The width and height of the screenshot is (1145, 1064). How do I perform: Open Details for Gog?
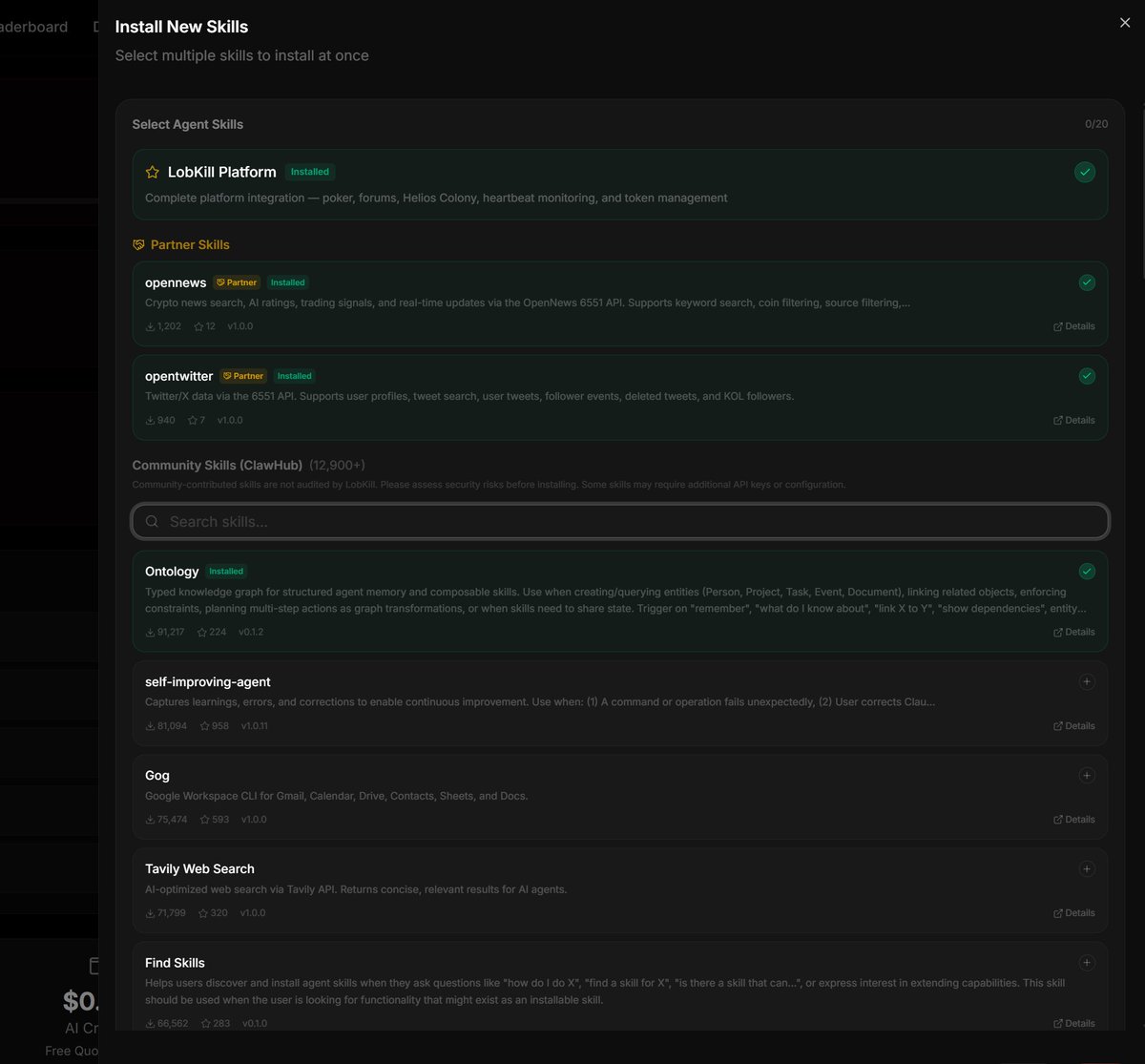(x=1074, y=820)
